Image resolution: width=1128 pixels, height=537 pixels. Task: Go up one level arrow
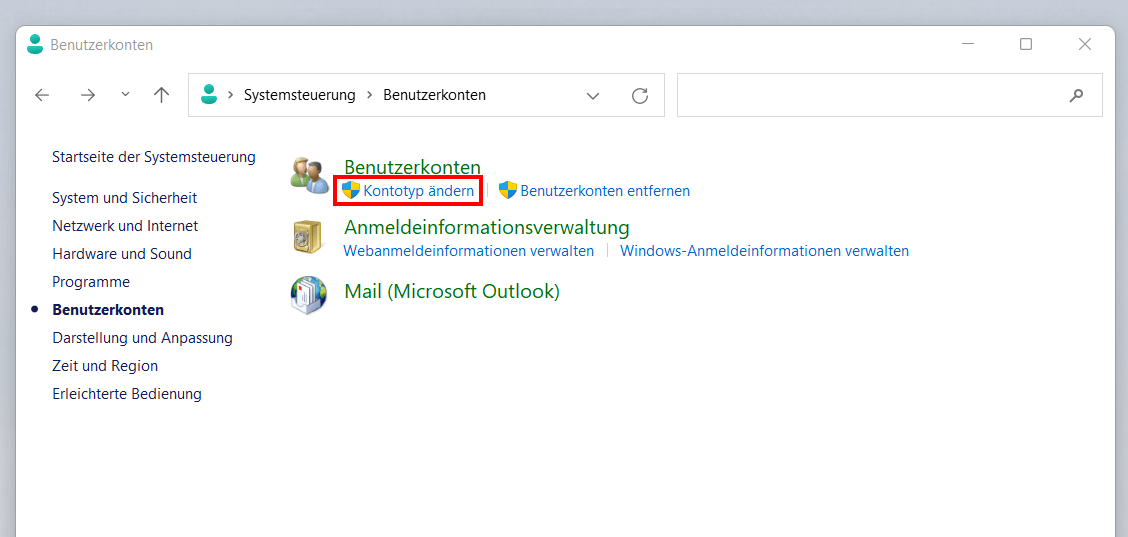coord(161,95)
